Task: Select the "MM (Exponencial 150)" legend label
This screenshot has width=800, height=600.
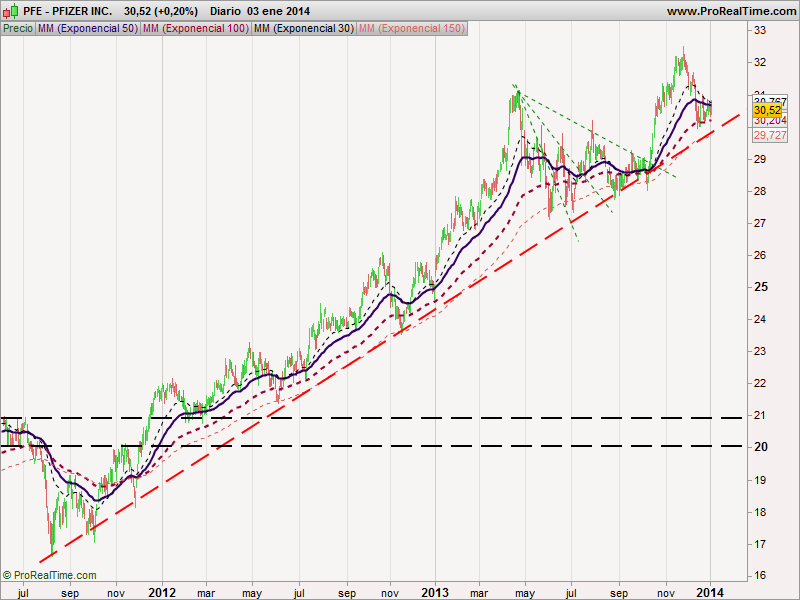Action: (x=412, y=29)
